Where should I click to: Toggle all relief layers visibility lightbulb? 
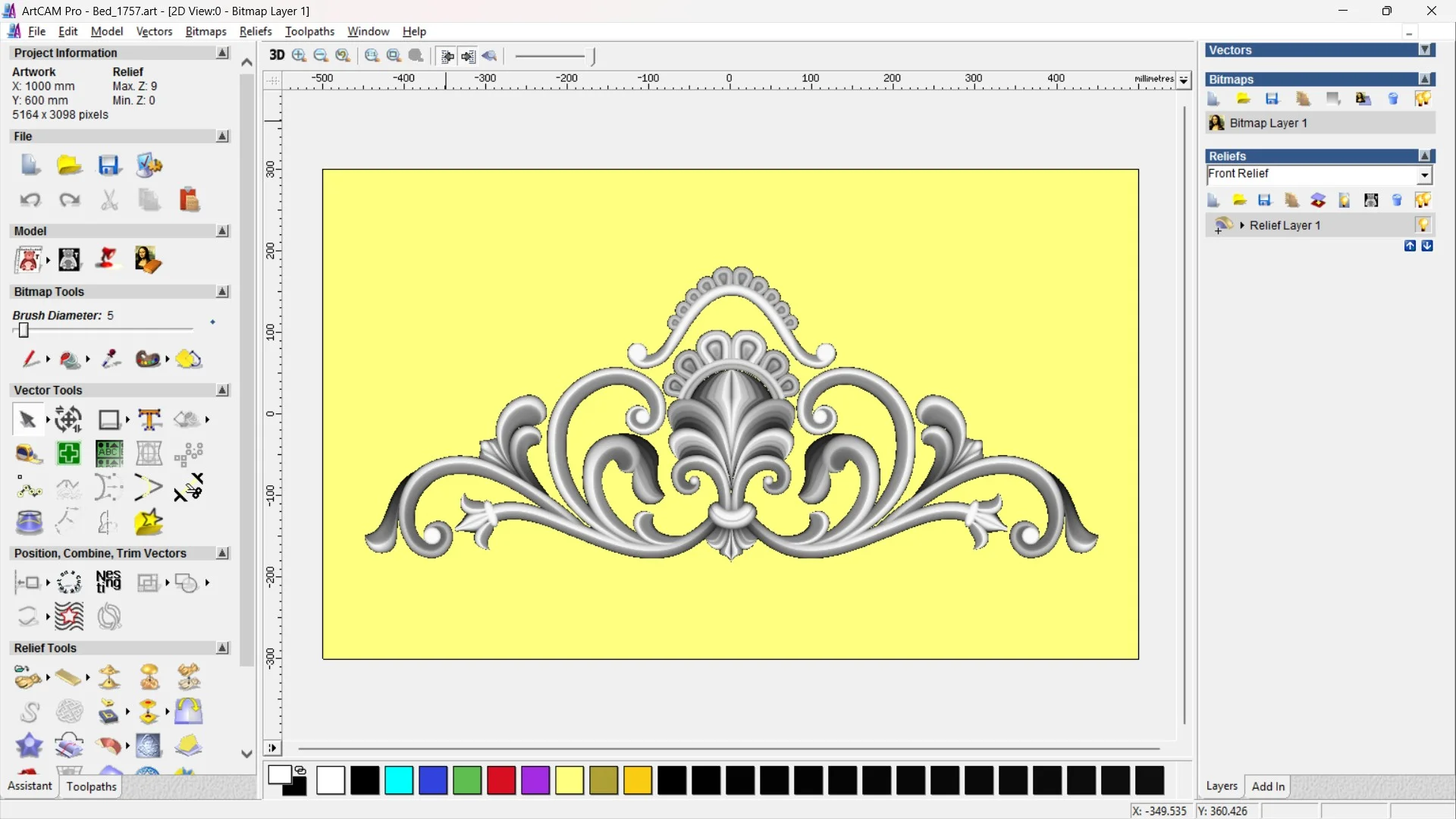[1423, 200]
